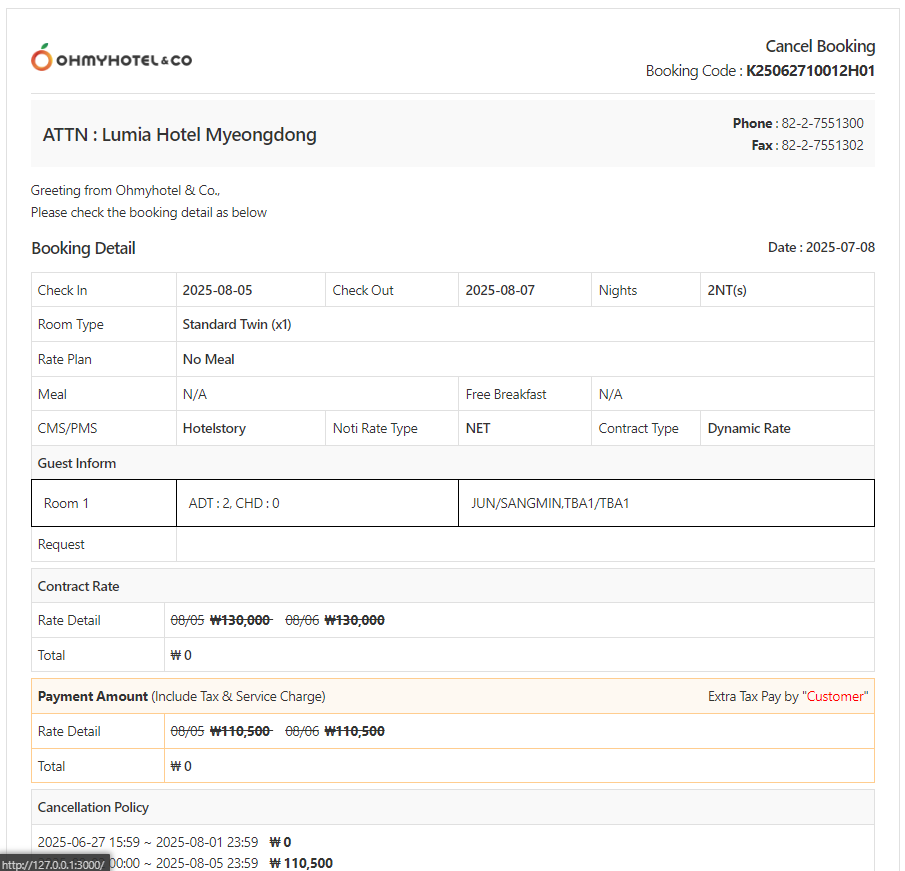Select the ATTN Lumia Hotel Myeongdong heading
Screen dimensions: 905x871
tap(180, 134)
